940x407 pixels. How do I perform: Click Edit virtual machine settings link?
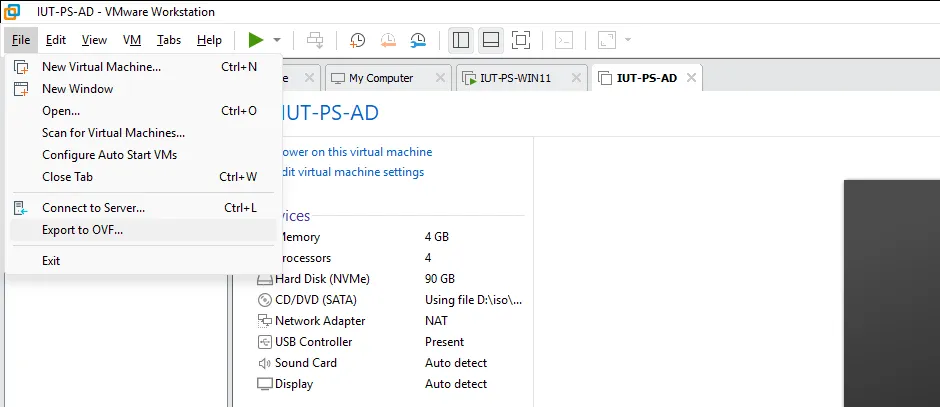coord(352,172)
